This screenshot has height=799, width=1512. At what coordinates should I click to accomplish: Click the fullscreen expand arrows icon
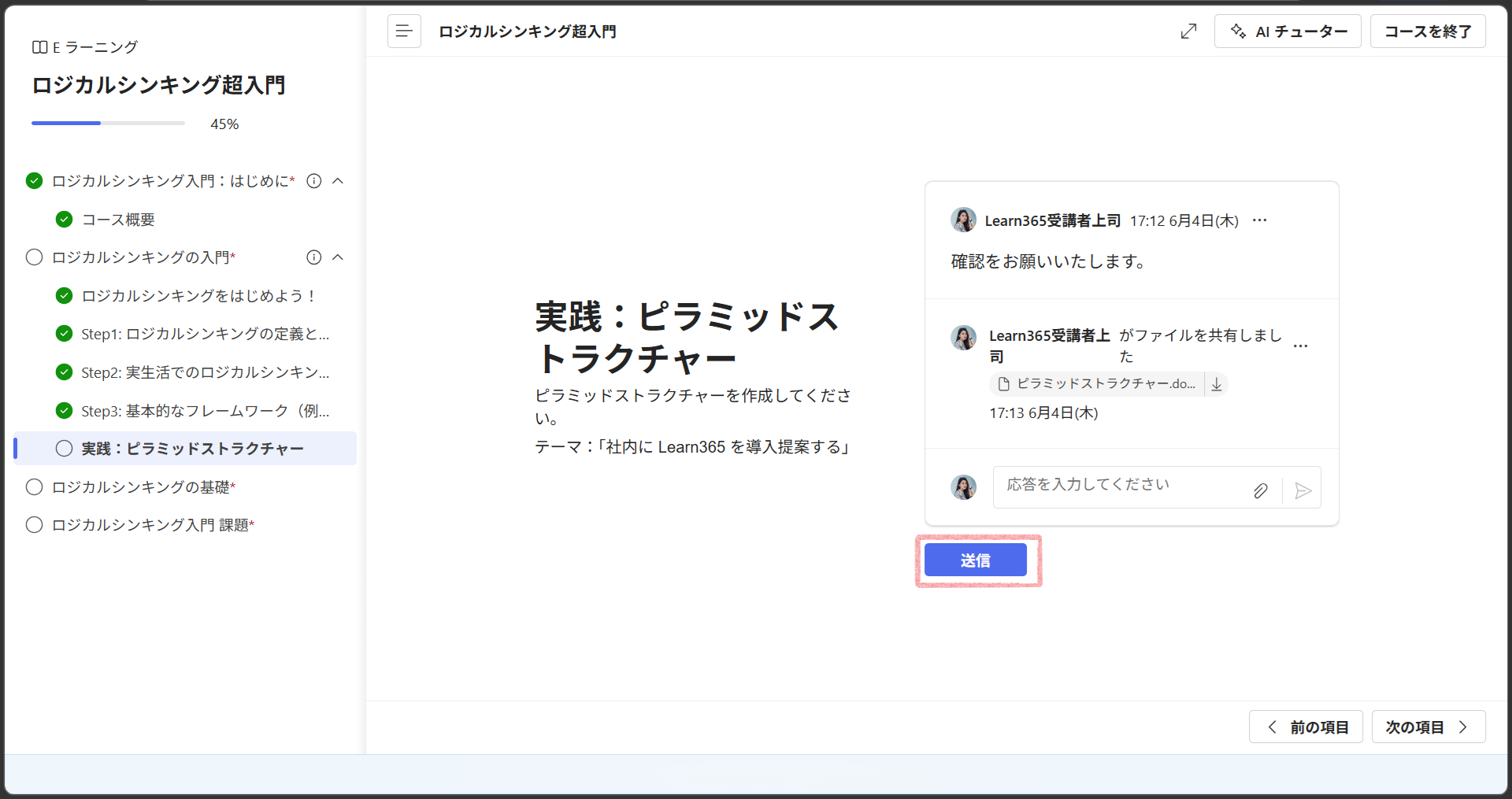[x=1188, y=31]
